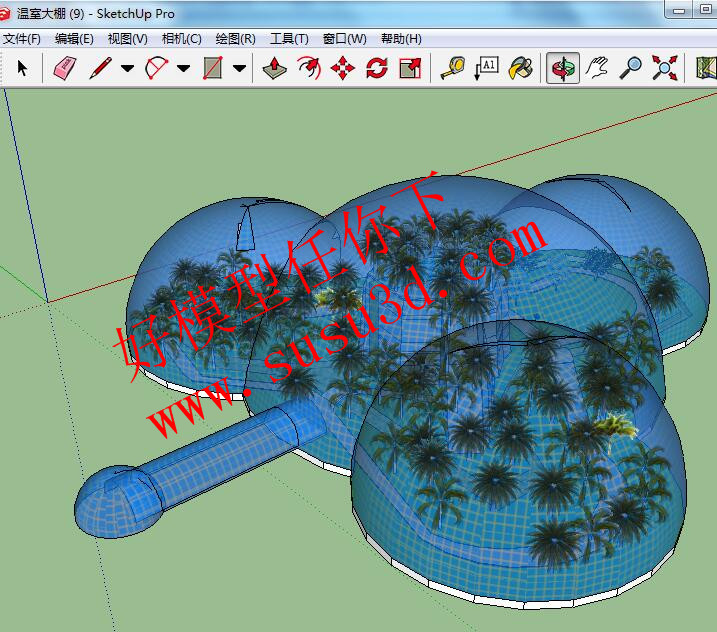
Task: Choose the Rotate tool
Action: tap(377, 68)
